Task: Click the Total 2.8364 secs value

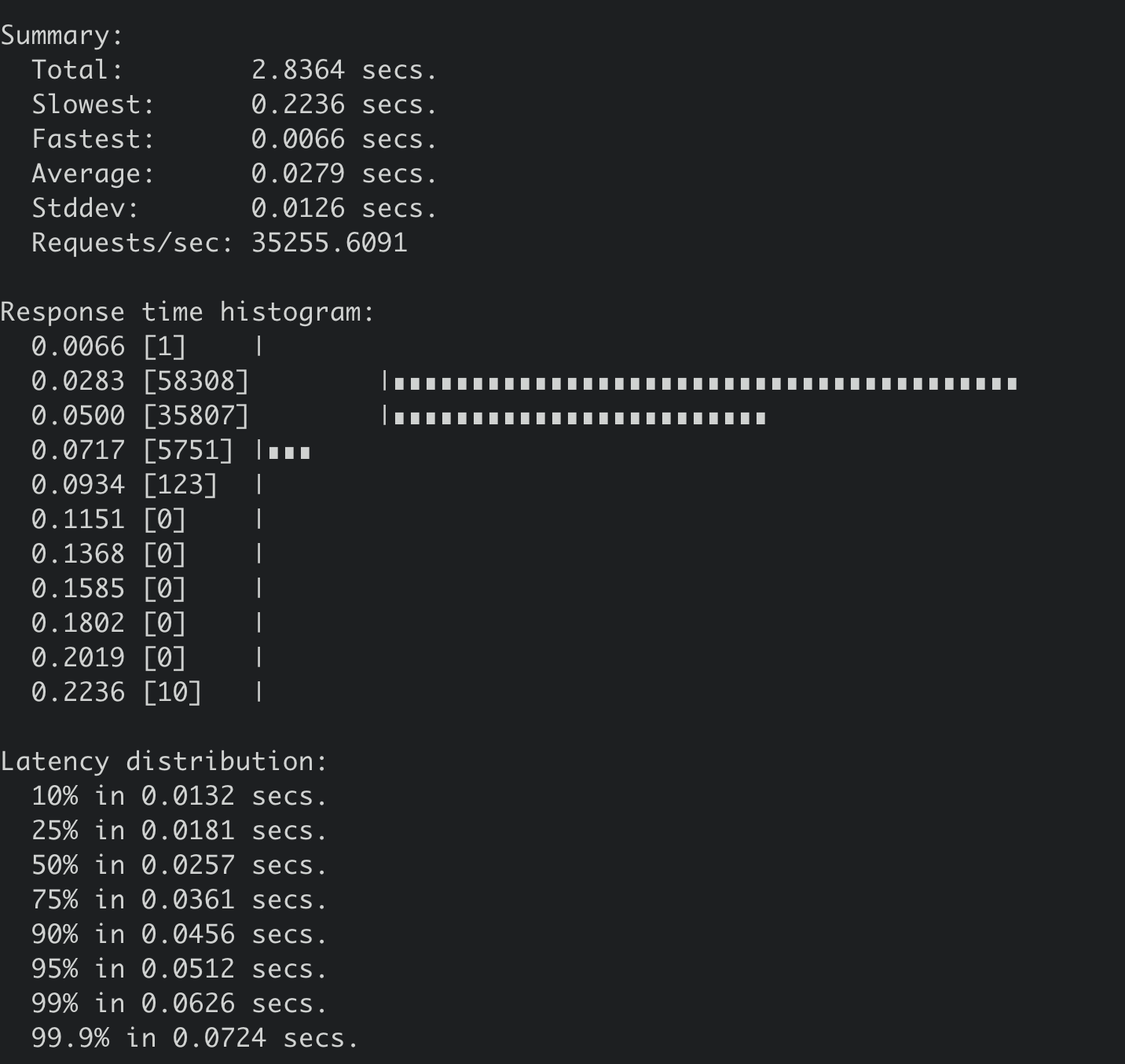Action: click(343, 71)
